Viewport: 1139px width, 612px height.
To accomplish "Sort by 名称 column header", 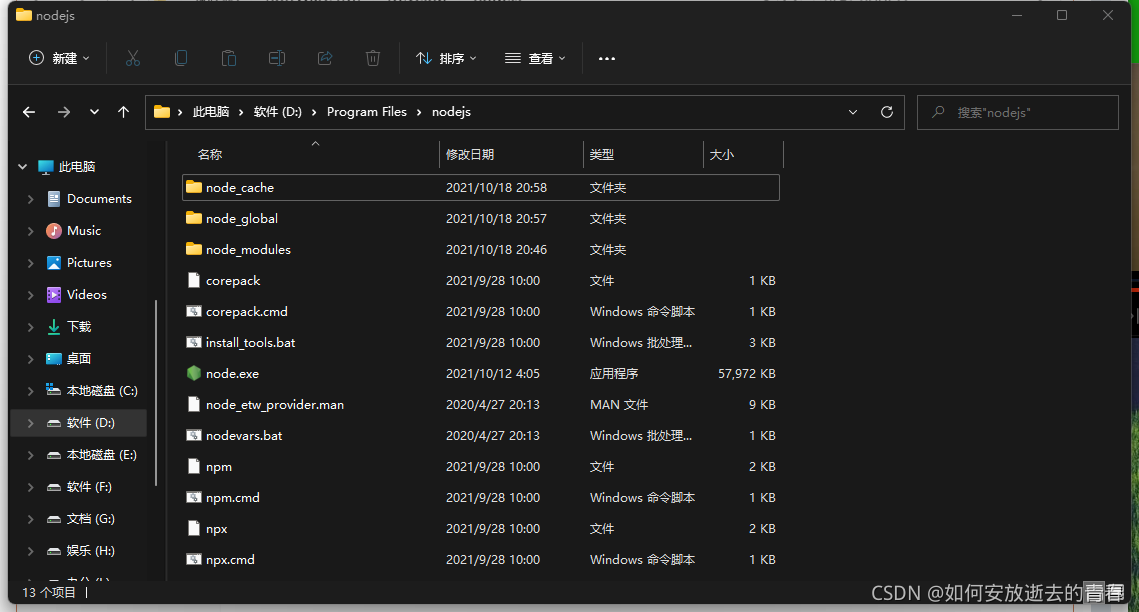I will coord(210,155).
